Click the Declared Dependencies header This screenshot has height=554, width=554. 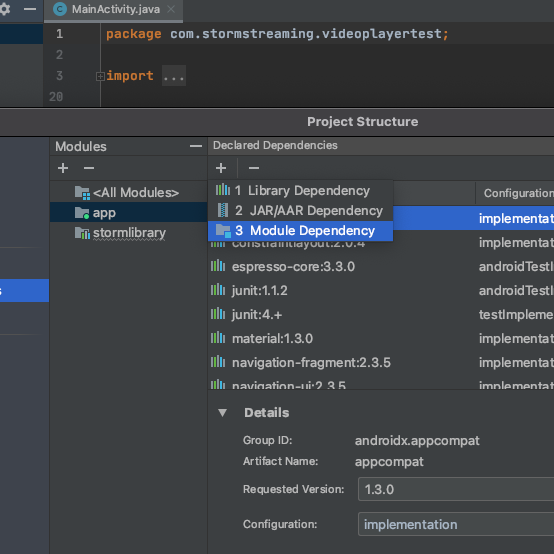[275, 145]
